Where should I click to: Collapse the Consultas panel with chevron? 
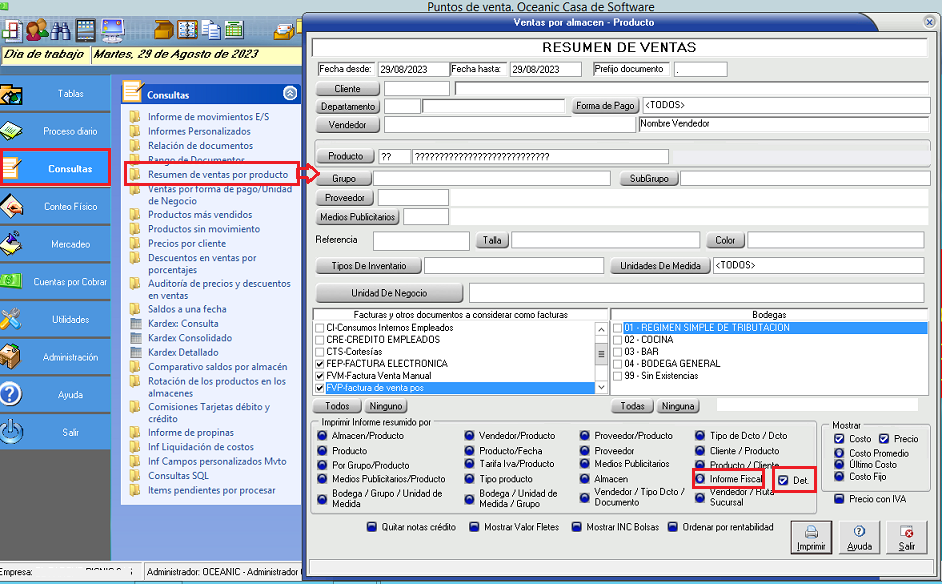click(x=290, y=93)
